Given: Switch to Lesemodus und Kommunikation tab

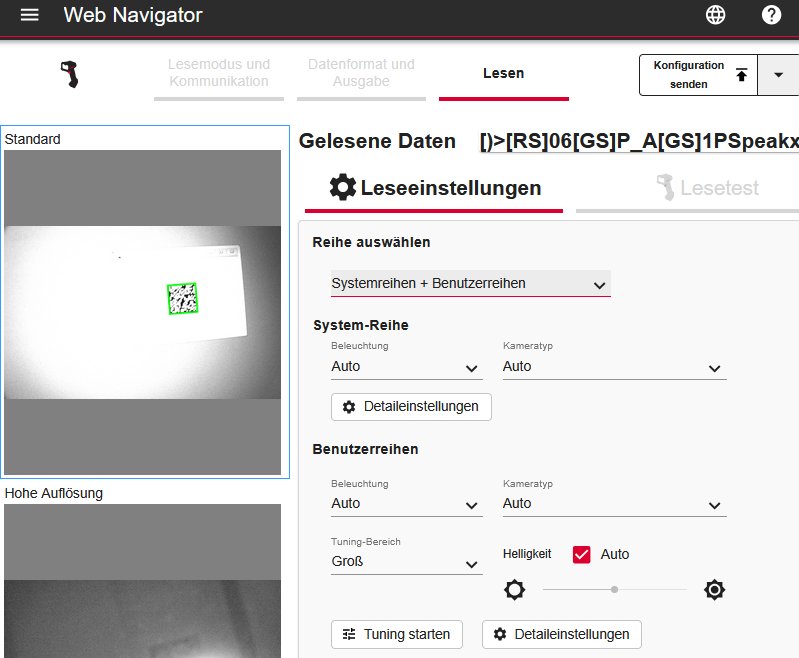Looking at the screenshot, I should tap(218, 73).
